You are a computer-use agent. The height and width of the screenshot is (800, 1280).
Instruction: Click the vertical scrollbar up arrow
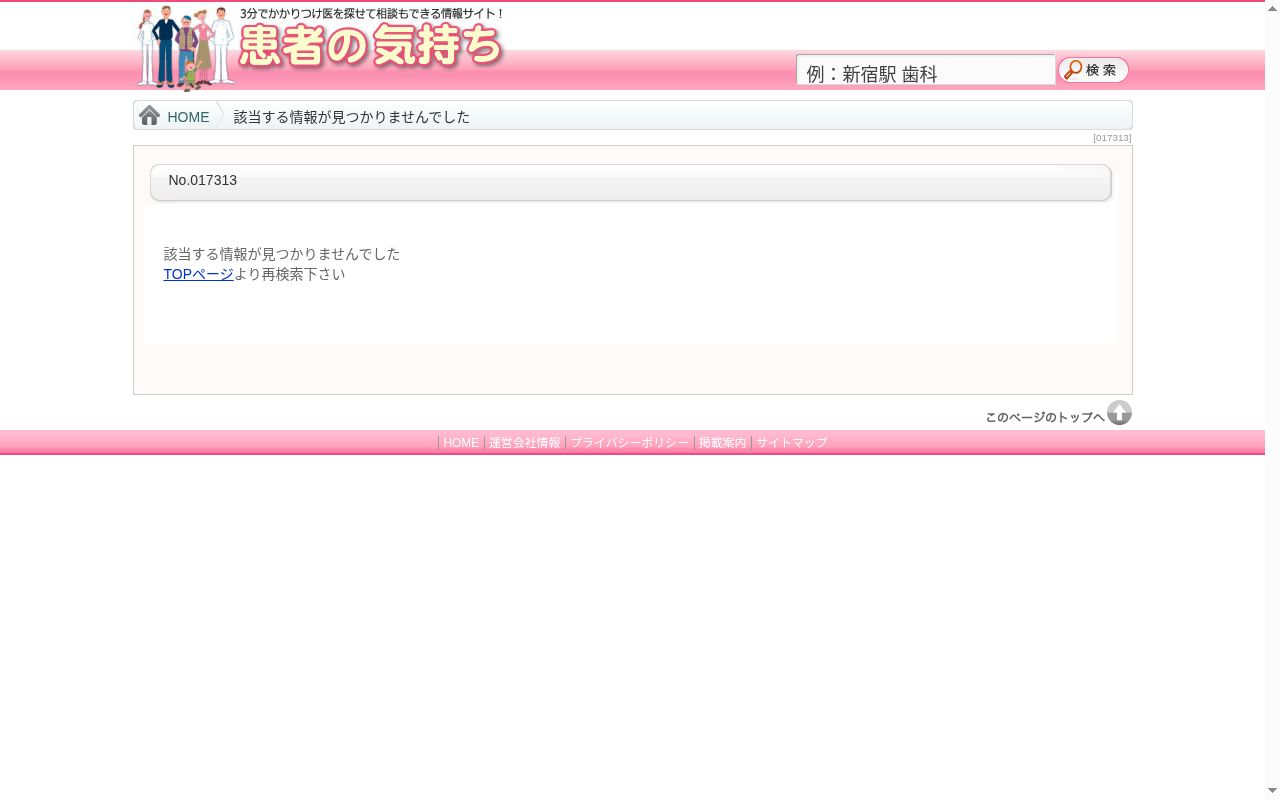tap(1272, 8)
